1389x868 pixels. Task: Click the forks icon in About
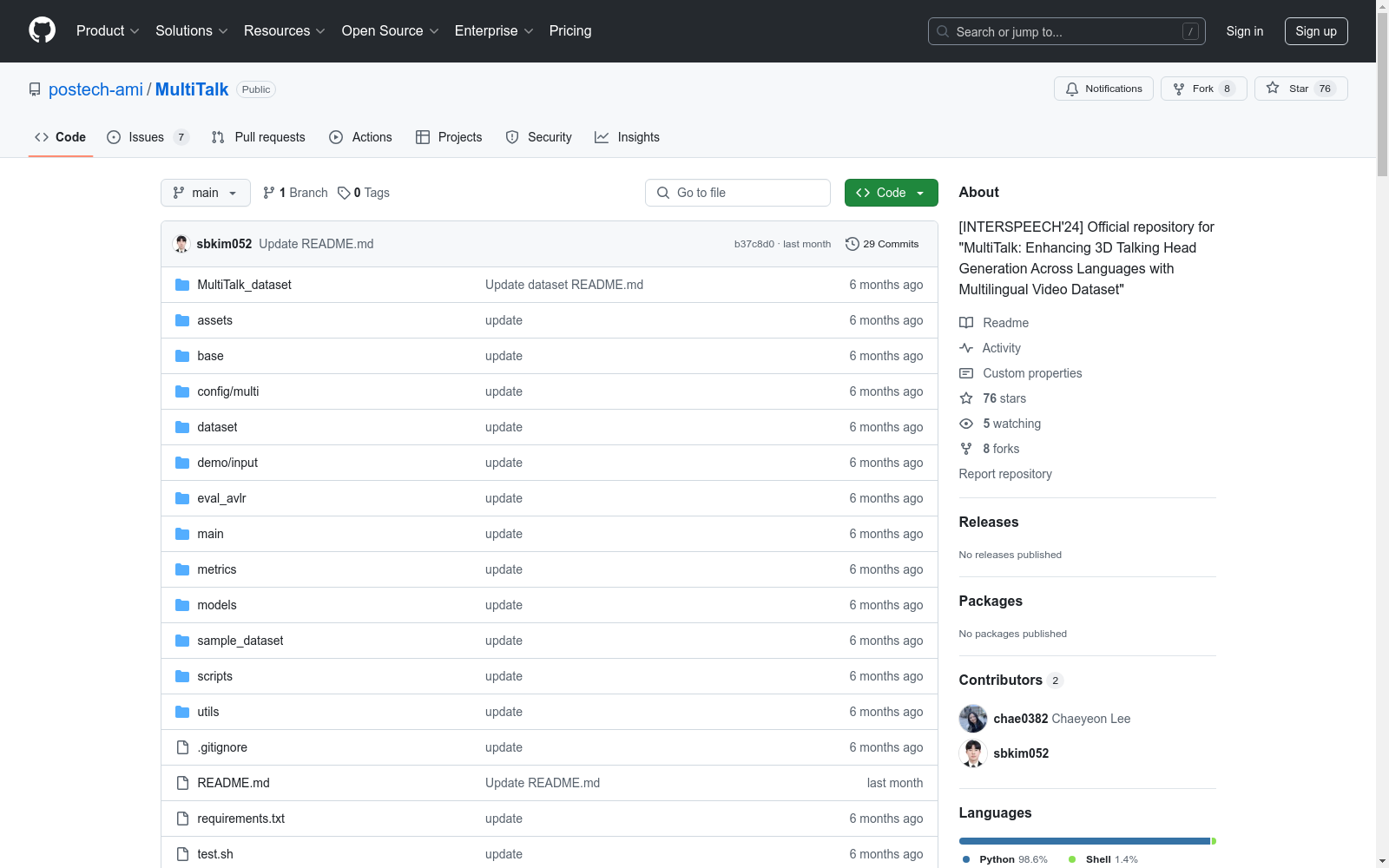point(966,449)
